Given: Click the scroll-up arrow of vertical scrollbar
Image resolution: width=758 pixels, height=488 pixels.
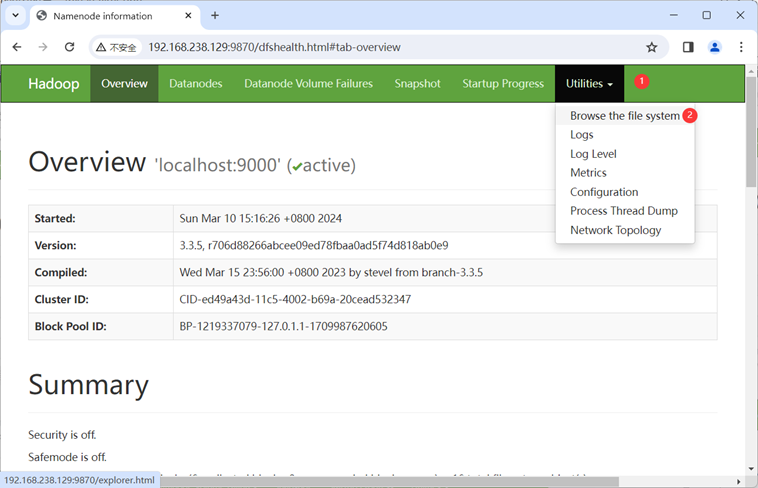Looking at the screenshot, I should coord(751,71).
